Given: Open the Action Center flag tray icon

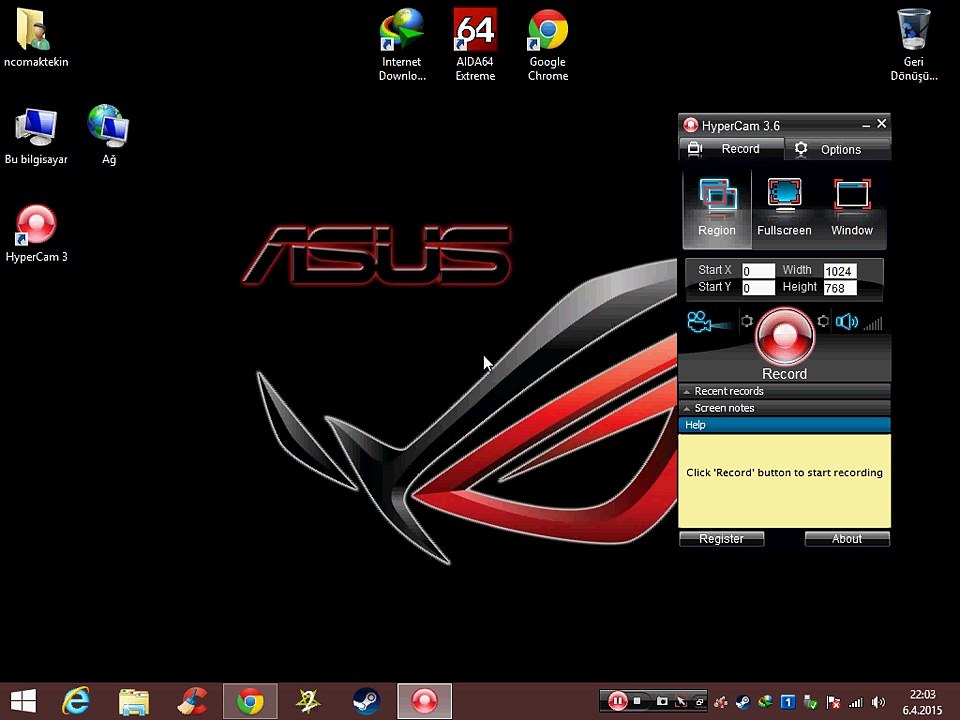Looking at the screenshot, I should coord(833,702).
